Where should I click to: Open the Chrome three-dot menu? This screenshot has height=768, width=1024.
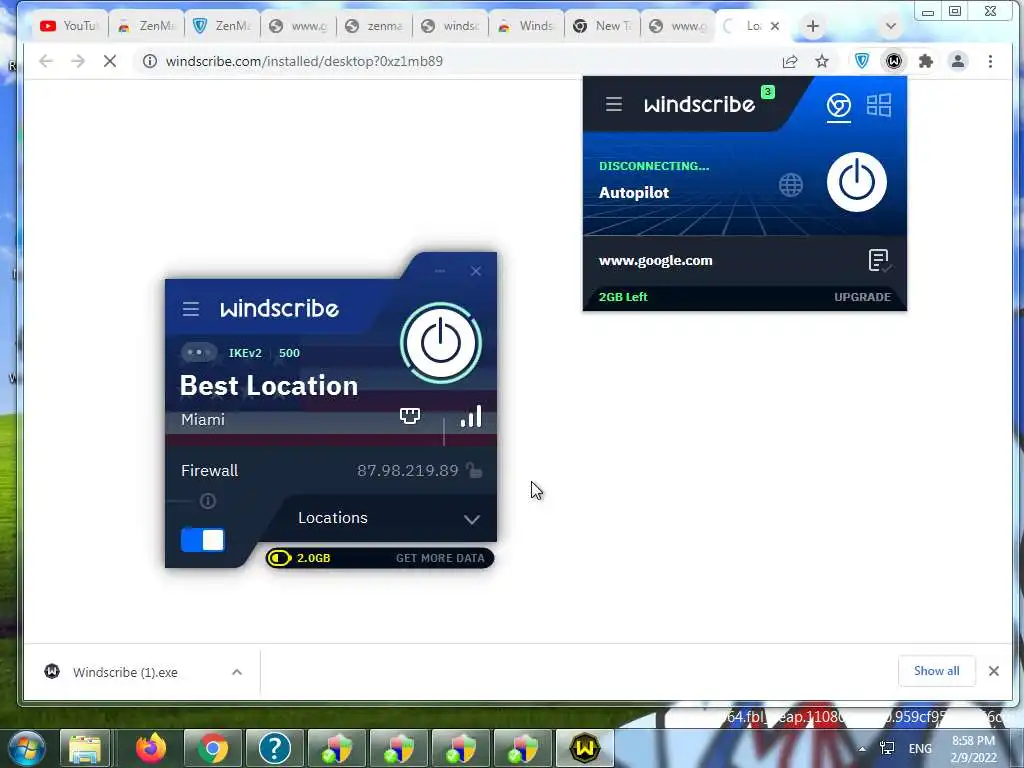[990, 61]
